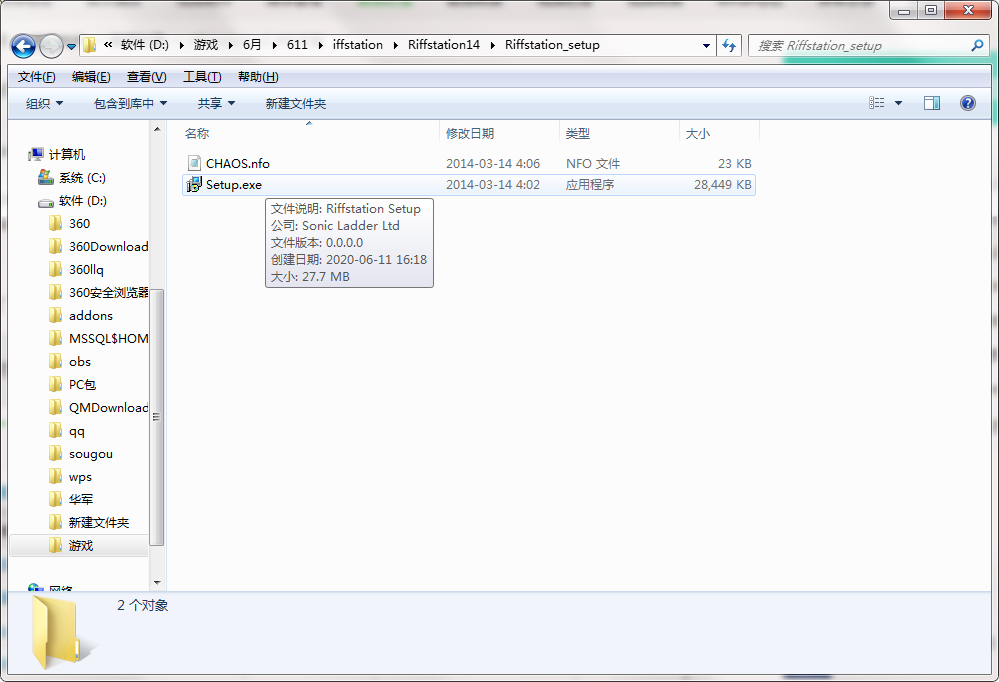This screenshot has width=999, height=682.
Task: Open the help question mark icon
Action: pyautogui.click(x=967, y=103)
